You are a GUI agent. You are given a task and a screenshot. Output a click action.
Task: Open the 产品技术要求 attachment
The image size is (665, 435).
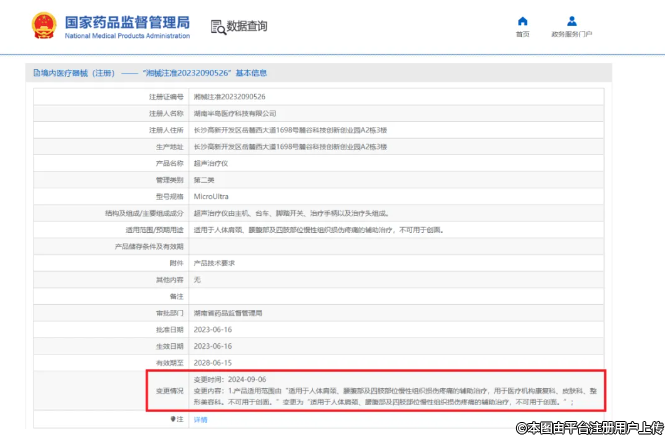pos(216,261)
